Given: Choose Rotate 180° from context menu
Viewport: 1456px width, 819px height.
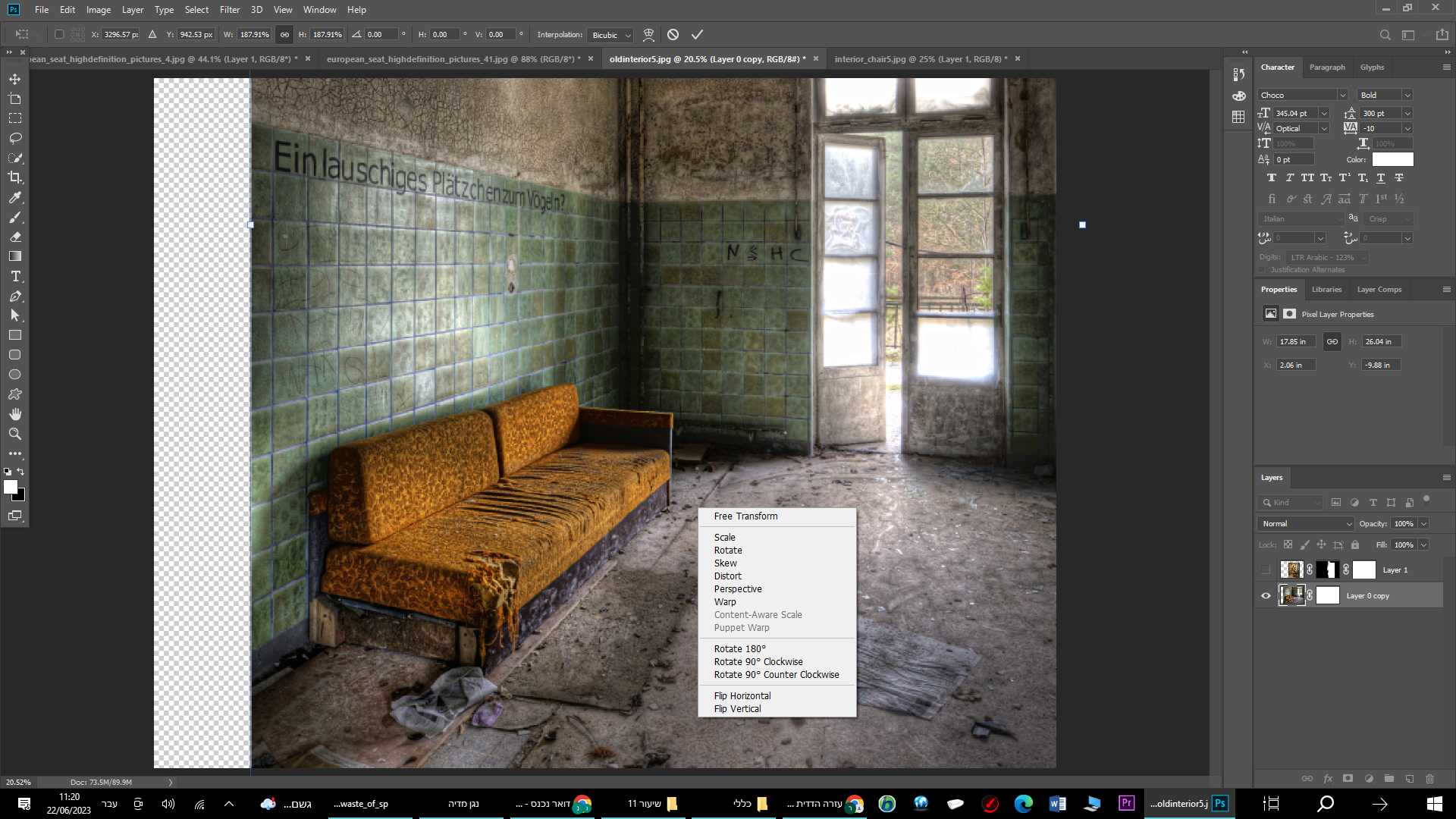Looking at the screenshot, I should pyautogui.click(x=740, y=649).
